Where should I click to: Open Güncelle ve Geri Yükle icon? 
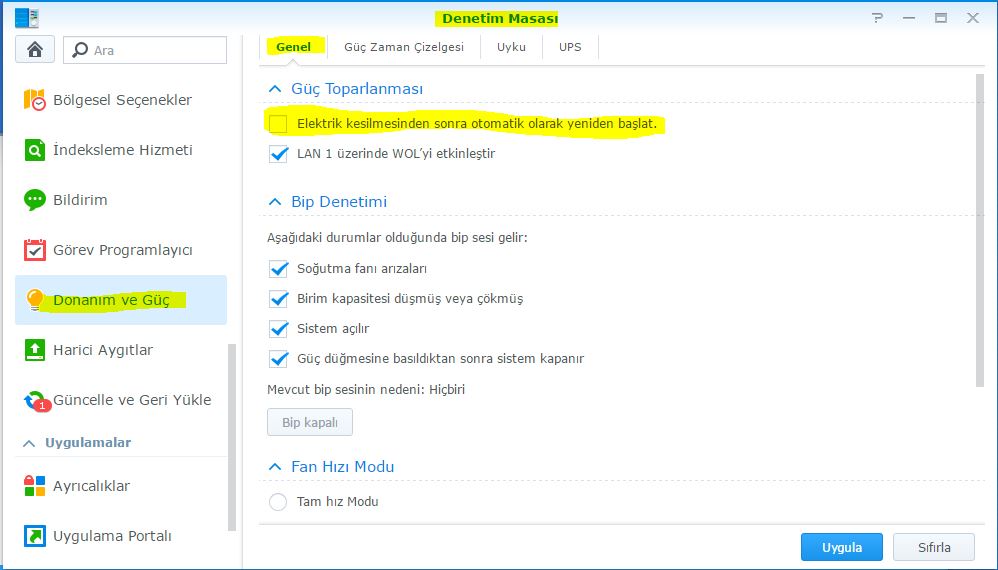[x=37, y=401]
